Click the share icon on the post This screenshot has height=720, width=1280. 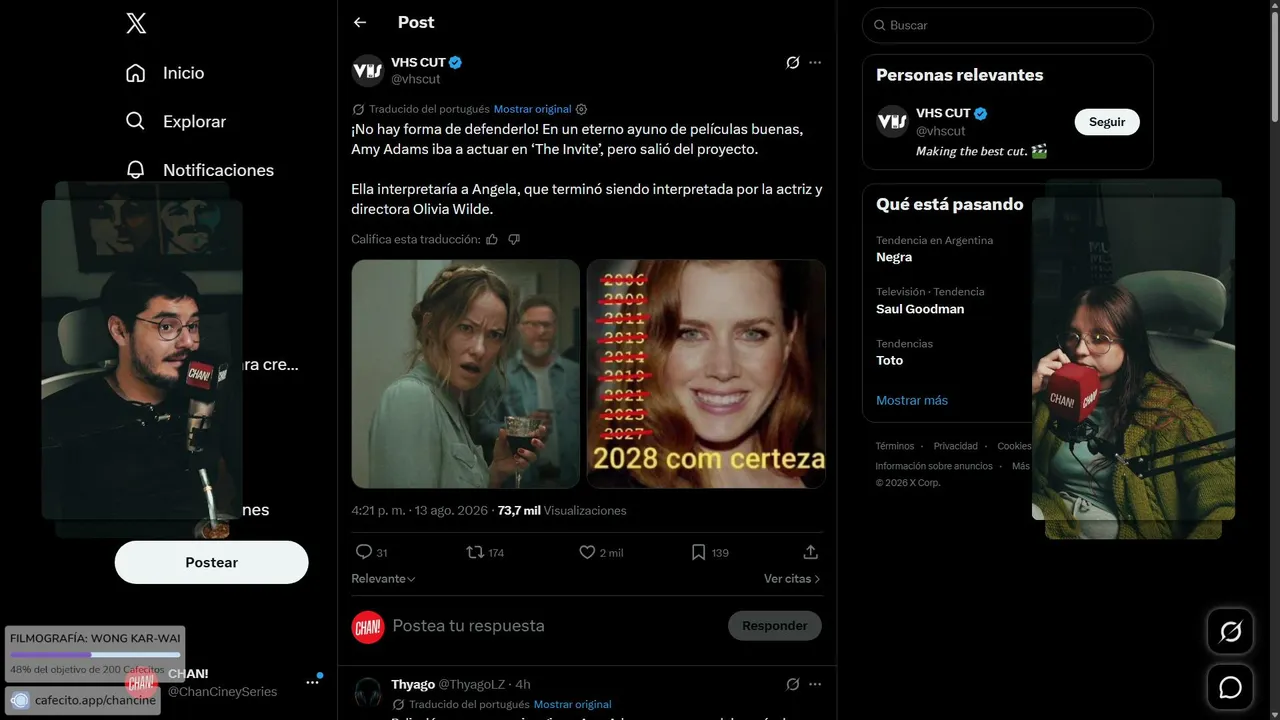(x=811, y=552)
